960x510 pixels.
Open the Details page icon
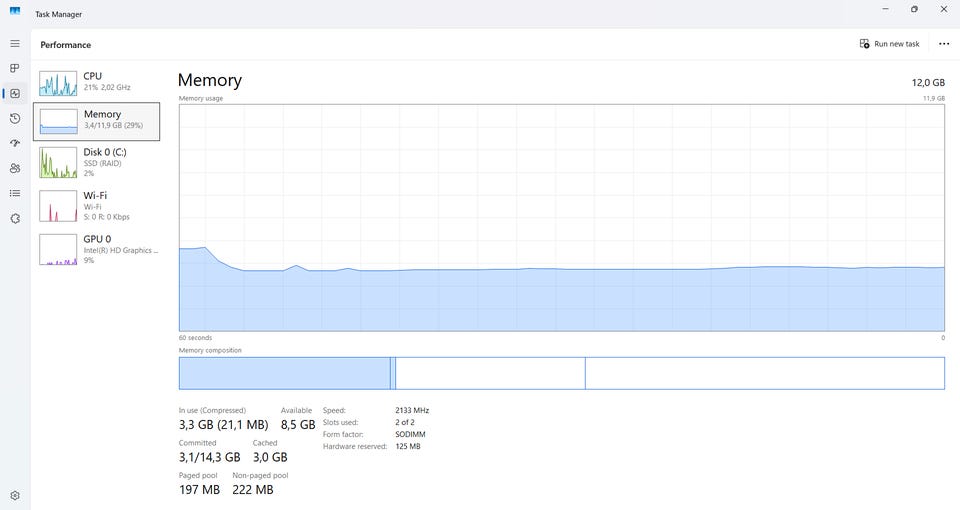pyautogui.click(x=15, y=193)
